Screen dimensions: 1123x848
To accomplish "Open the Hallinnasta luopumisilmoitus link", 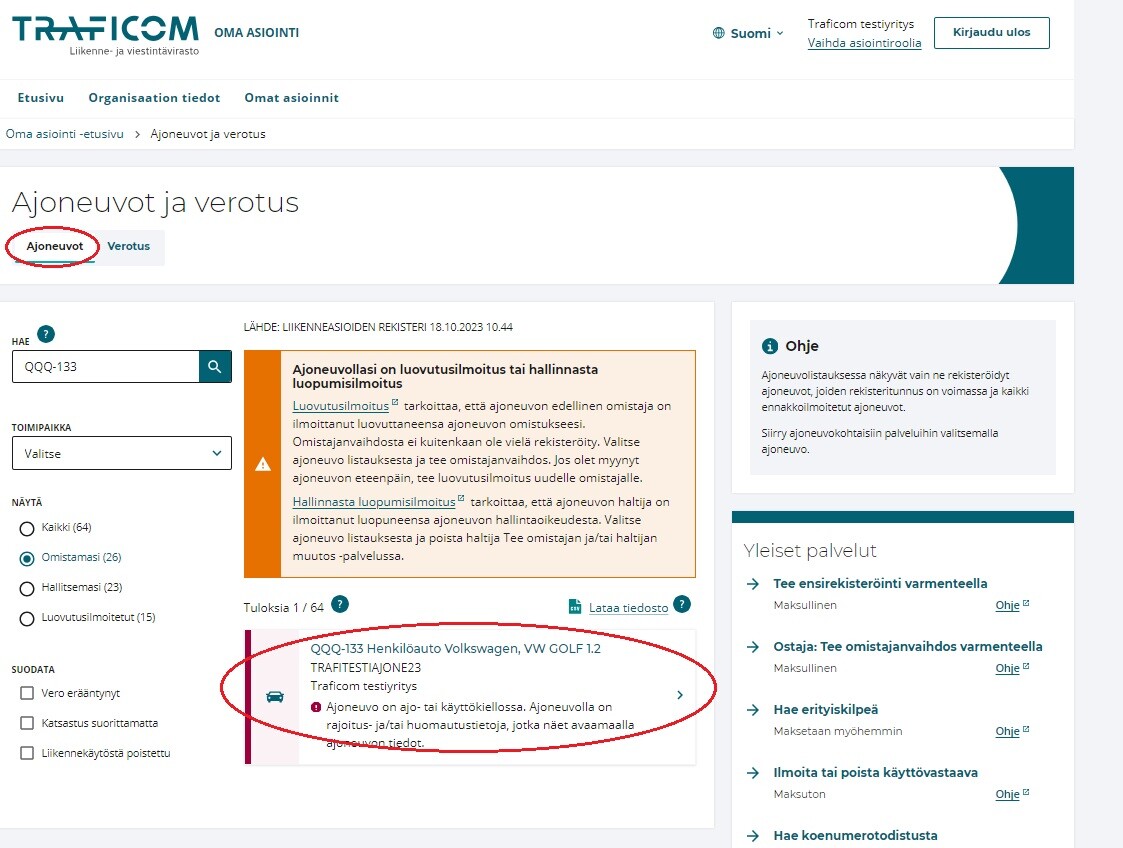I will (x=374, y=502).
